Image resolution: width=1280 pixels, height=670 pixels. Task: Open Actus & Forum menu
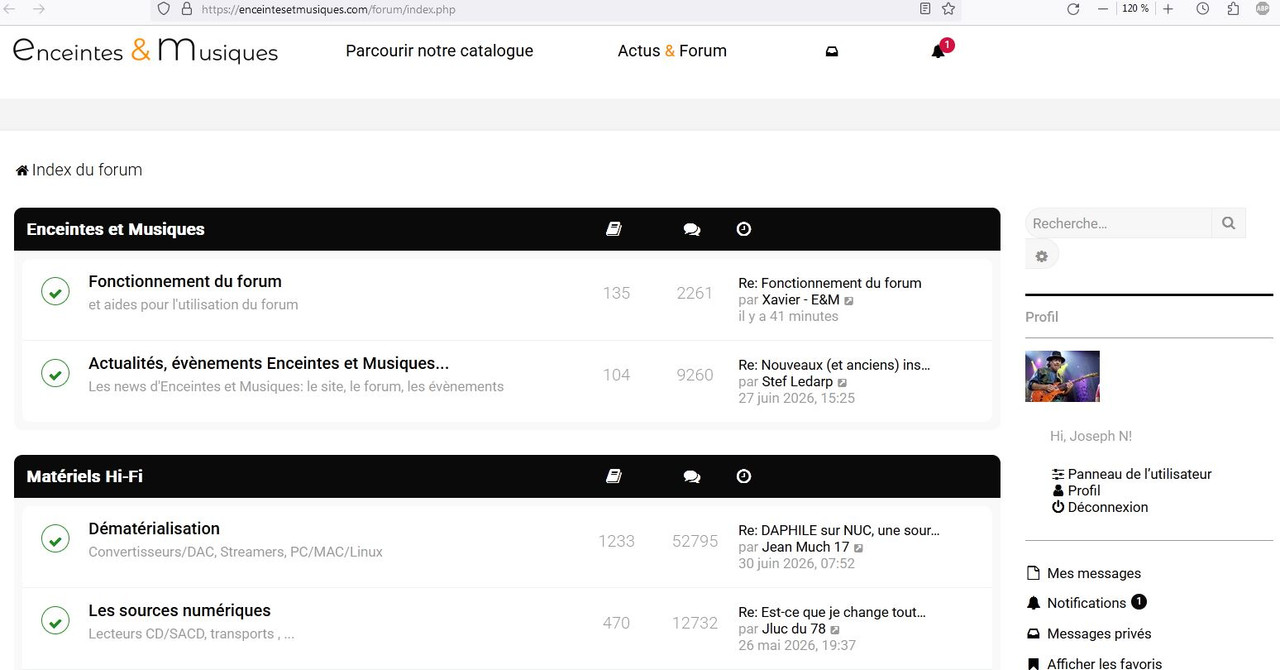pyautogui.click(x=672, y=51)
